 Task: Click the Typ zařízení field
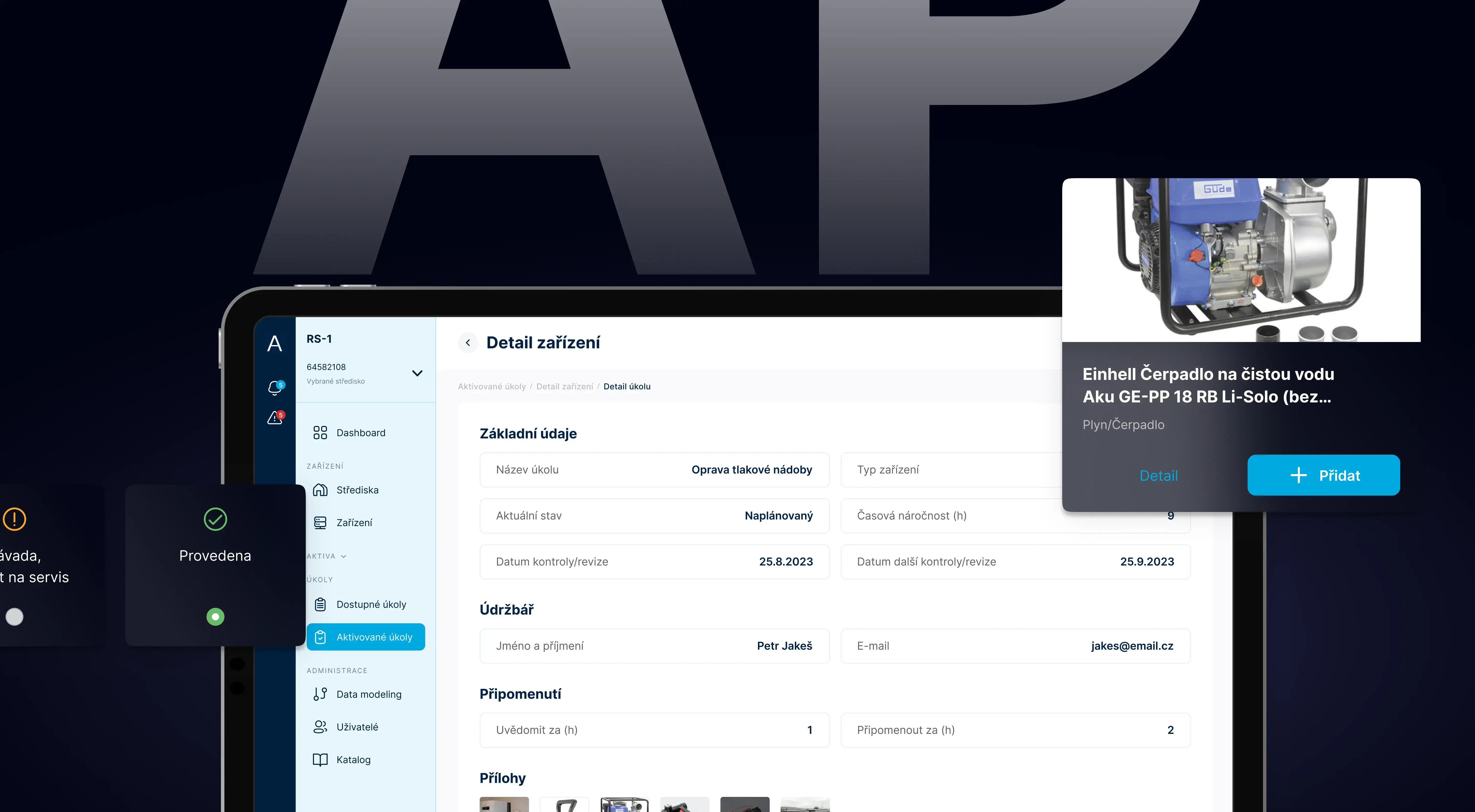click(952, 470)
